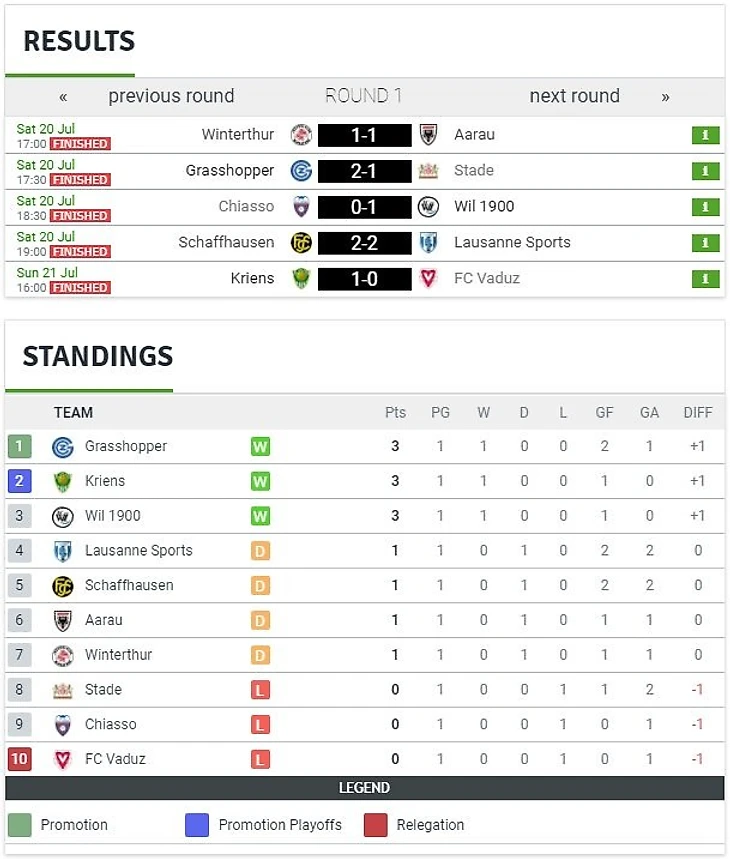Screen dimensions: 730x859
Task: Select the previous round link
Action: point(171,96)
